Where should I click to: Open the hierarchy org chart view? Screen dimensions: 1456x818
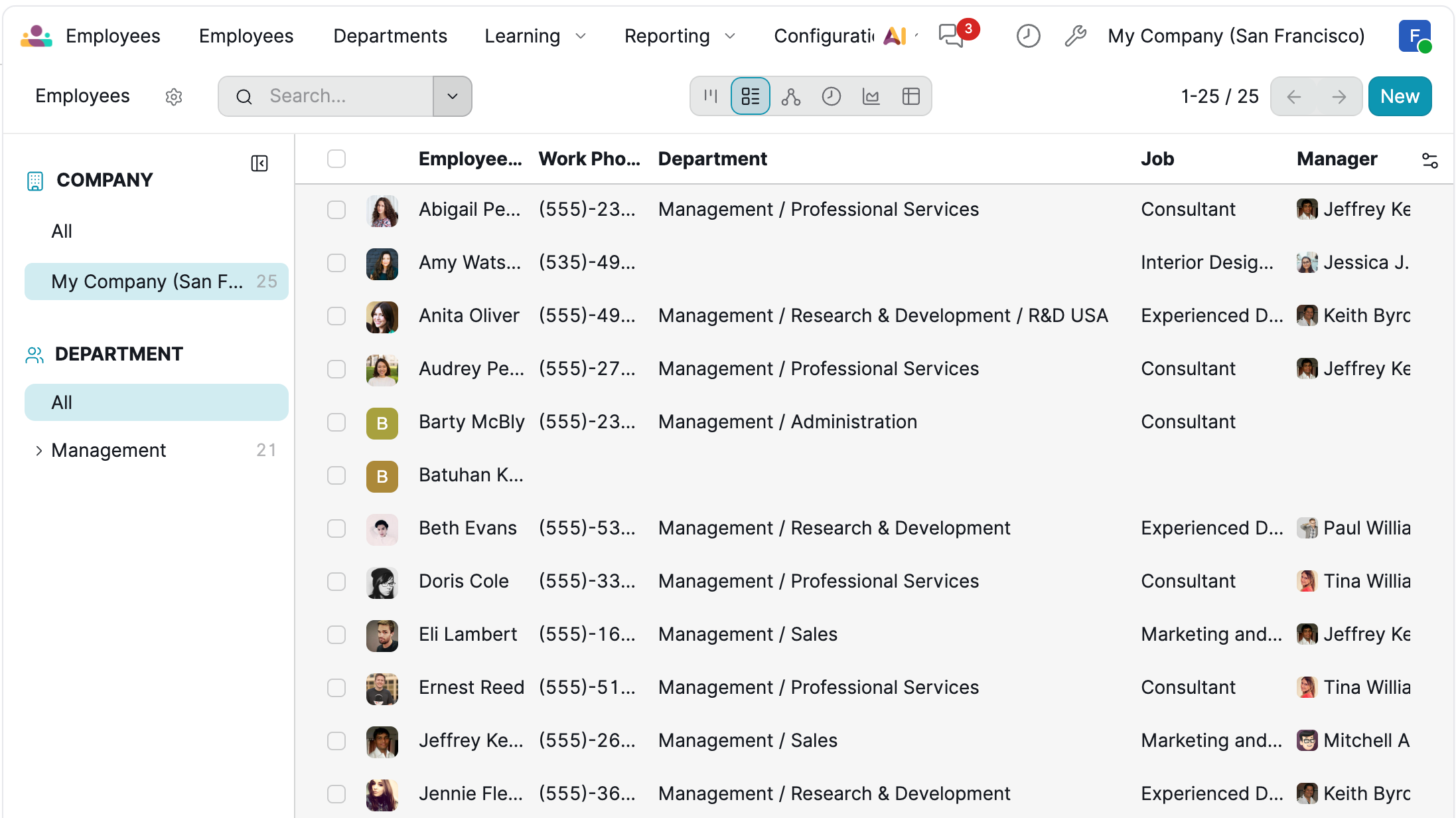790,96
